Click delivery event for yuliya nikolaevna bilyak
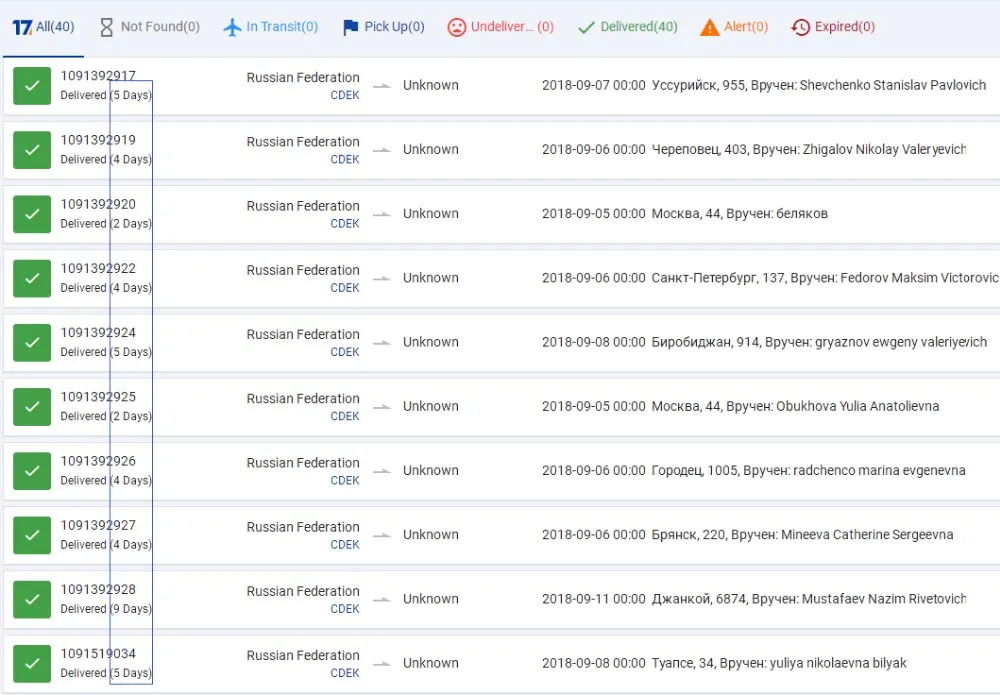 (724, 664)
